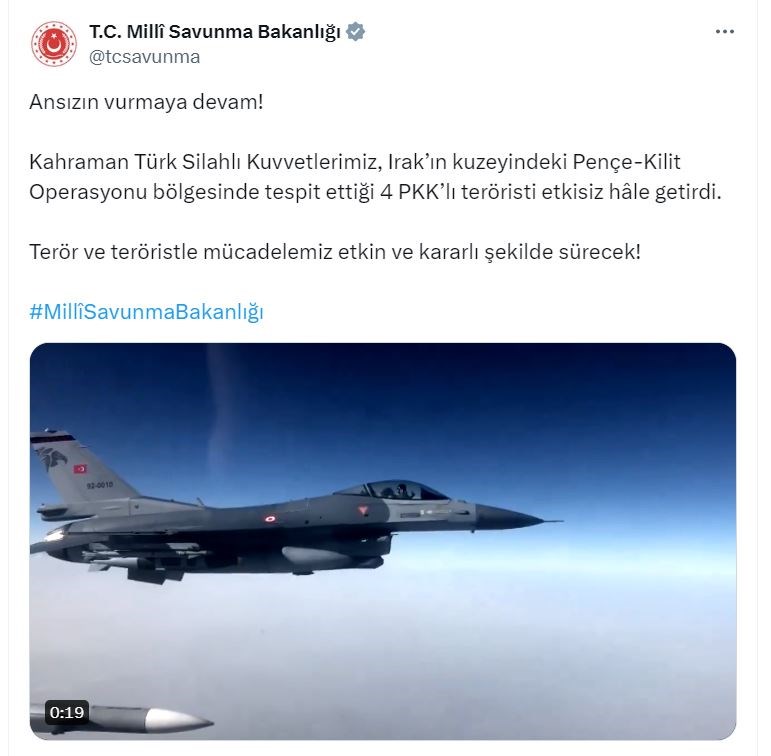The width and height of the screenshot is (771, 756).
Task: Click the jet's cockpit canopy in video
Action: click(x=393, y=490)
